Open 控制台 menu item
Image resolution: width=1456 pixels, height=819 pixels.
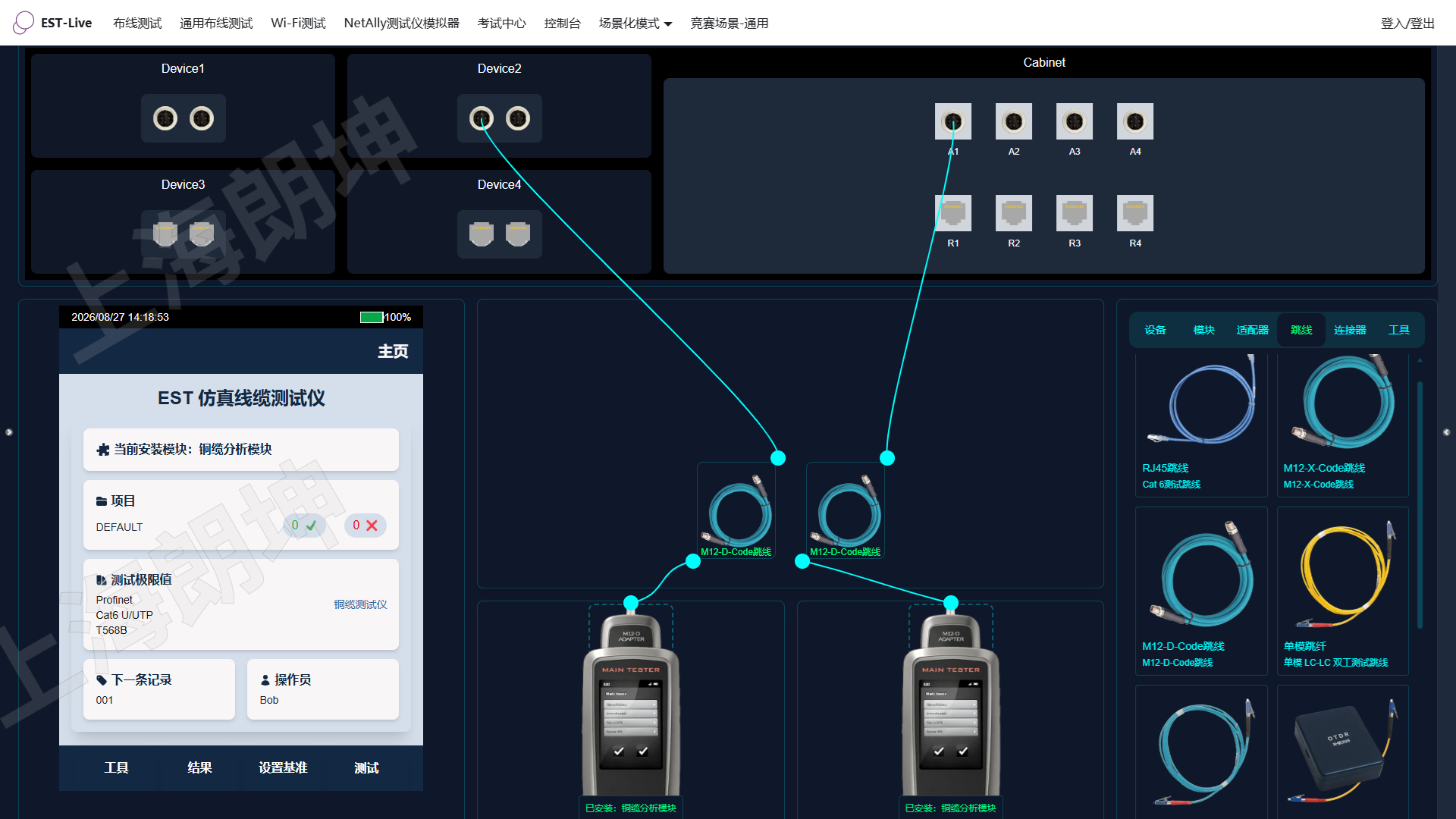563,24
